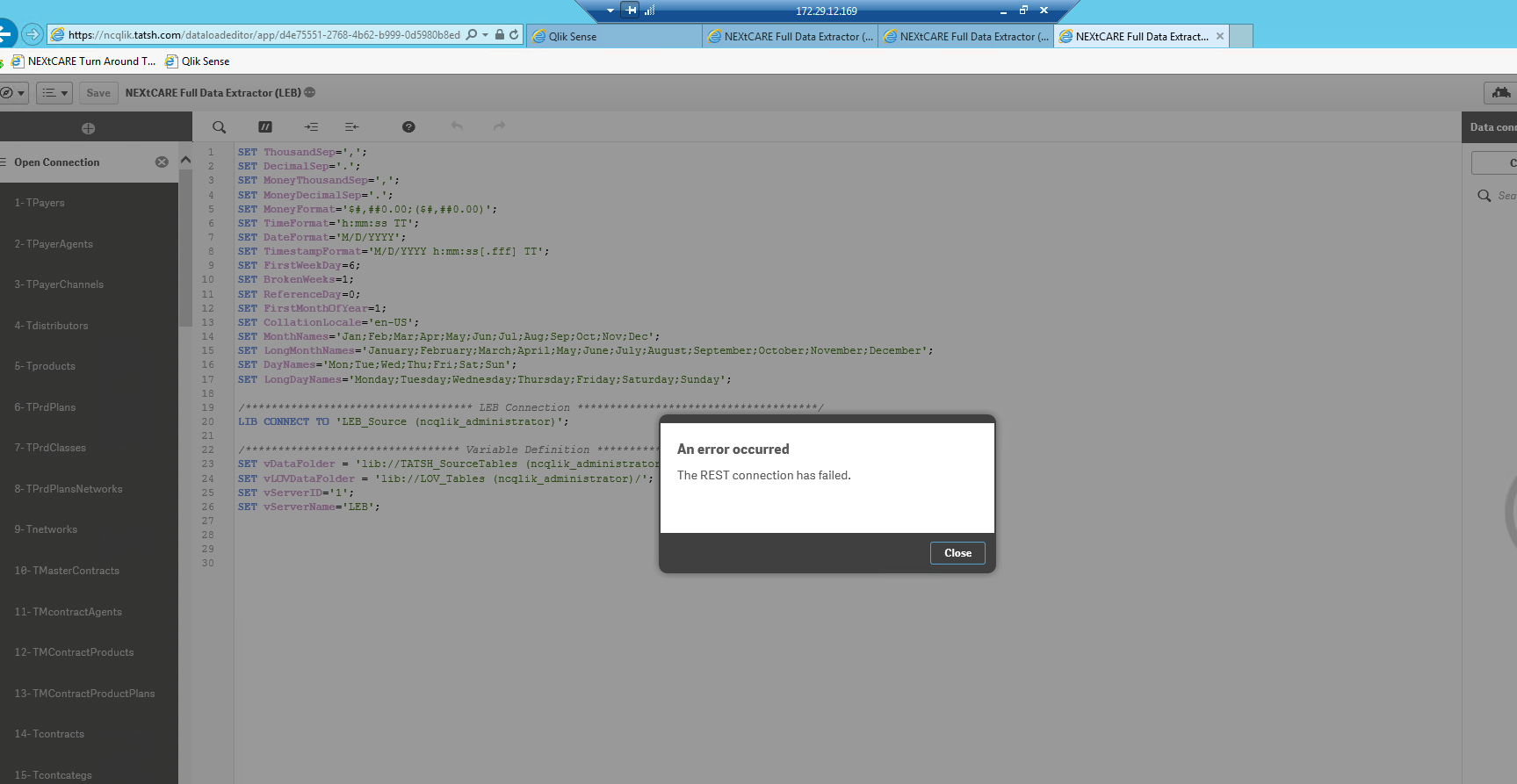Open the remote desktop bar dropdown arrow

pos(610,11)
